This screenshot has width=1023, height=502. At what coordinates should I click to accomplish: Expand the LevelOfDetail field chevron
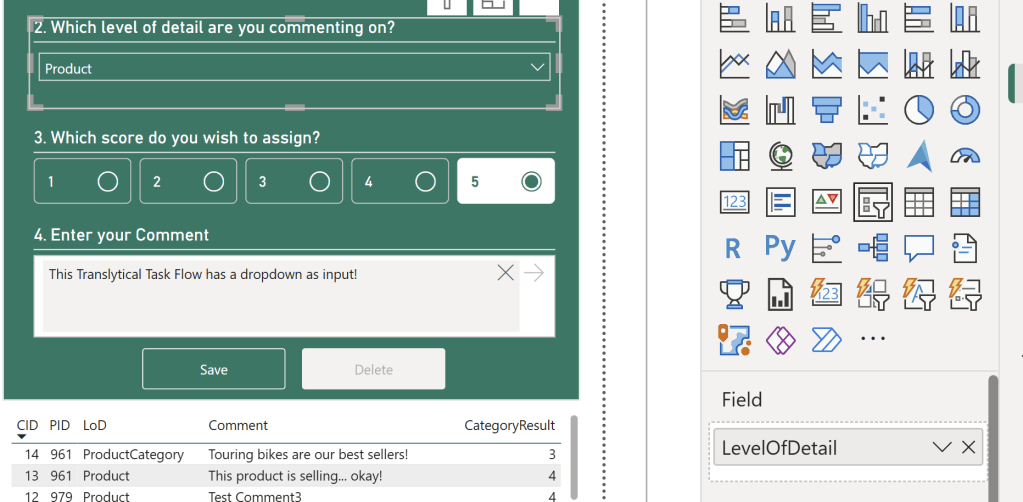pyautogui.click(x=940, y=447)
